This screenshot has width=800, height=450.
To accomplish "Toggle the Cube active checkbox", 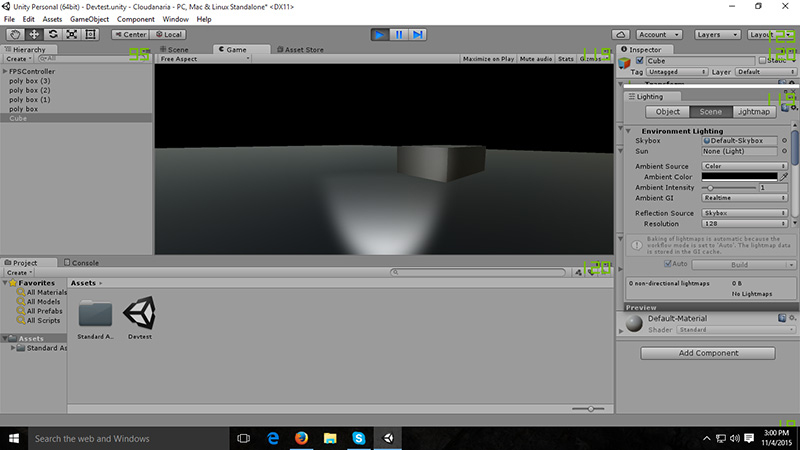I will tap(640, 61).
